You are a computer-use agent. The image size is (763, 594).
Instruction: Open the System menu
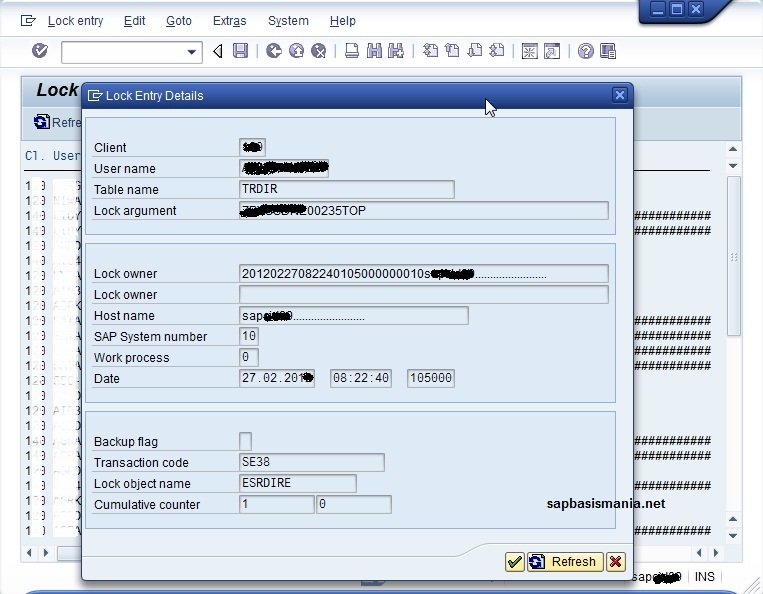(x=288, y=21)
